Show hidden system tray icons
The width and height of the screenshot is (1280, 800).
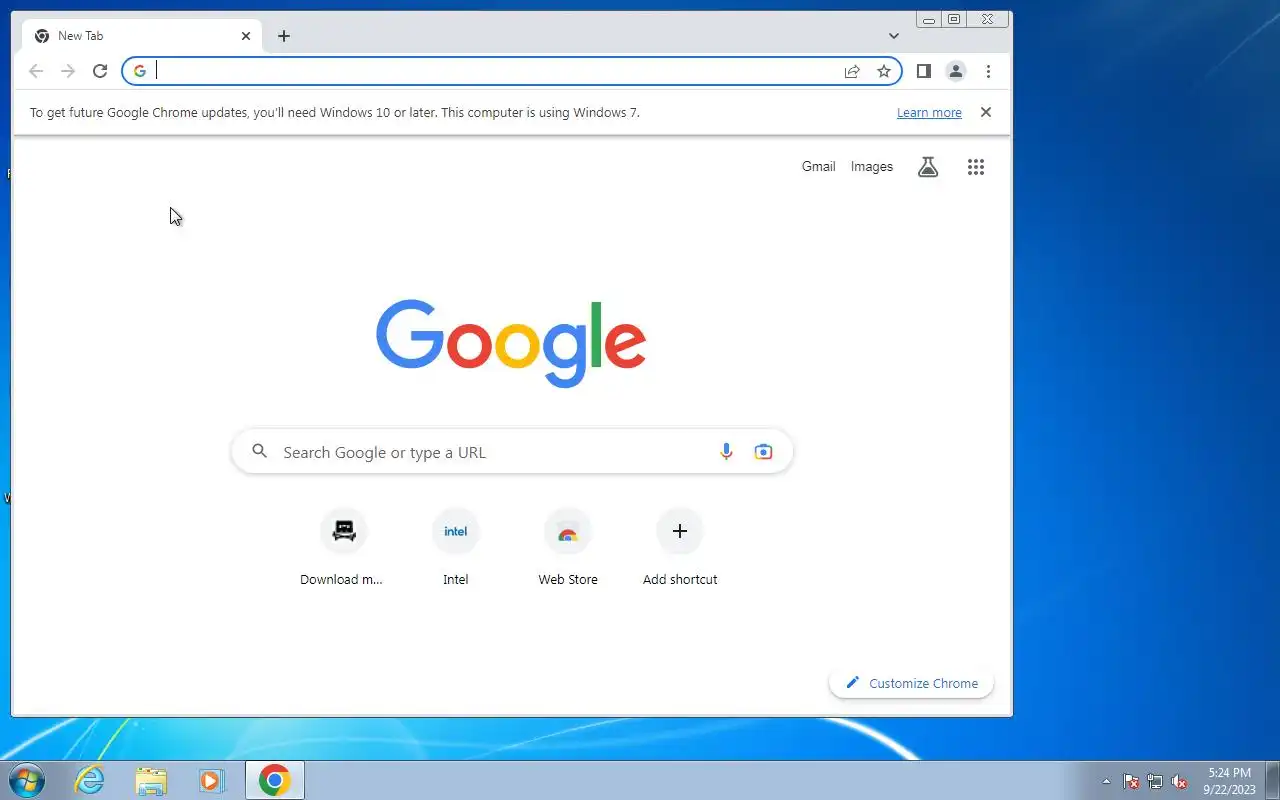point(1106,781)
